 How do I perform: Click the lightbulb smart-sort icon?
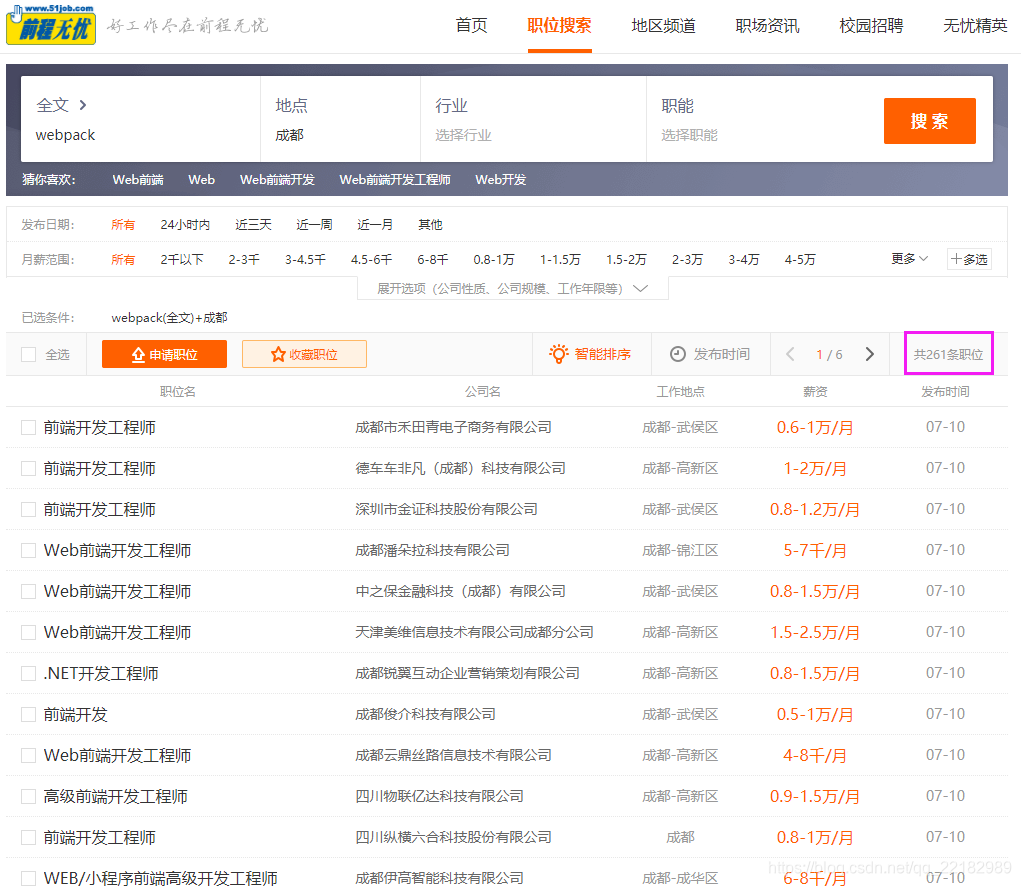(x=559, y=353)
